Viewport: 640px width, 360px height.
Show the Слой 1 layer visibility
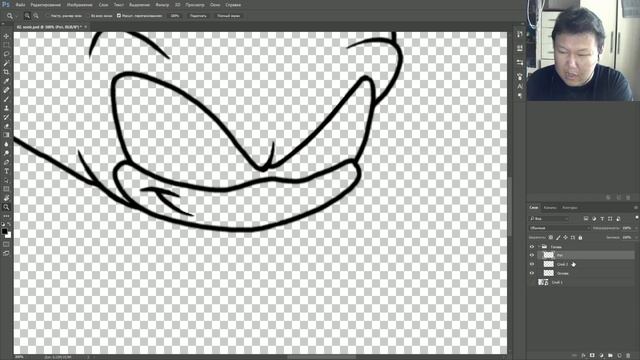tap(532, 282)
